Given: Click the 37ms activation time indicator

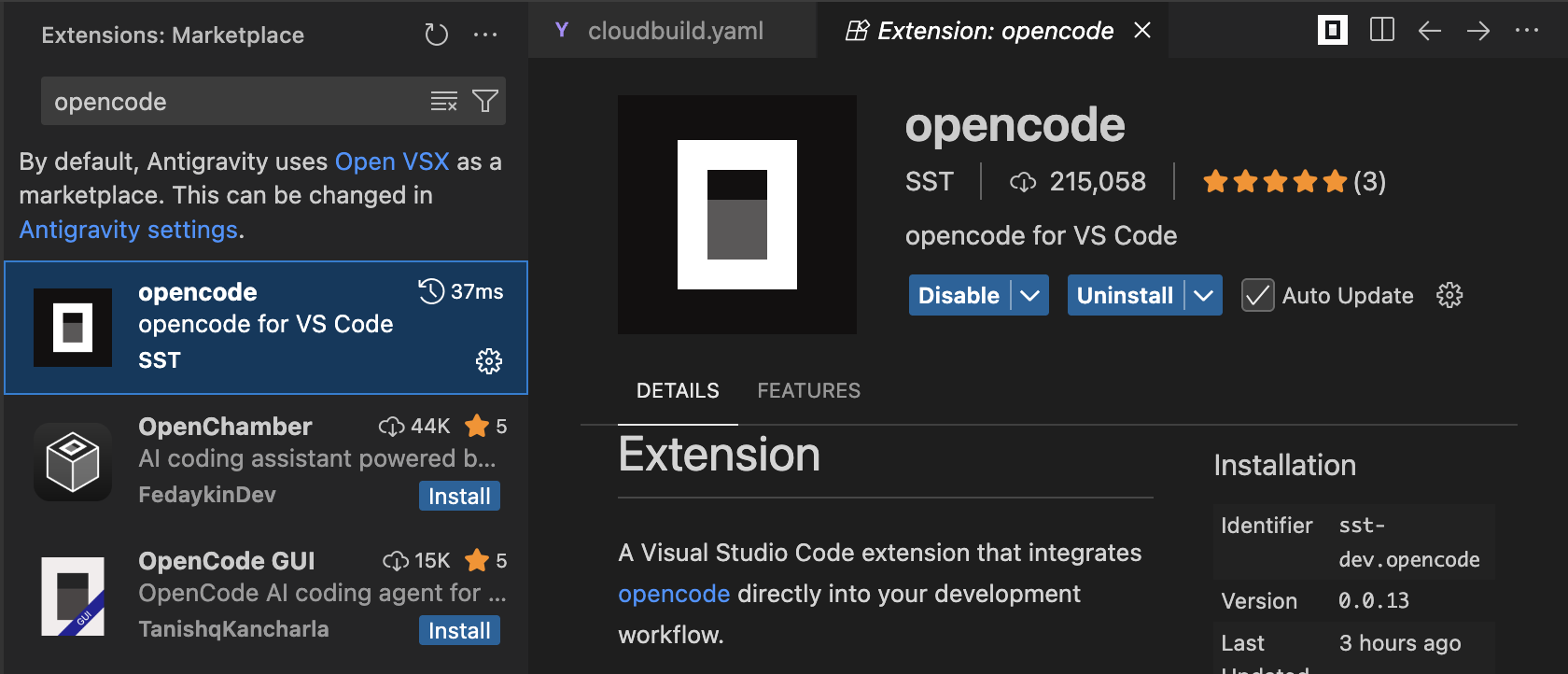Looking at the screenshot, I should click(461, 292).
